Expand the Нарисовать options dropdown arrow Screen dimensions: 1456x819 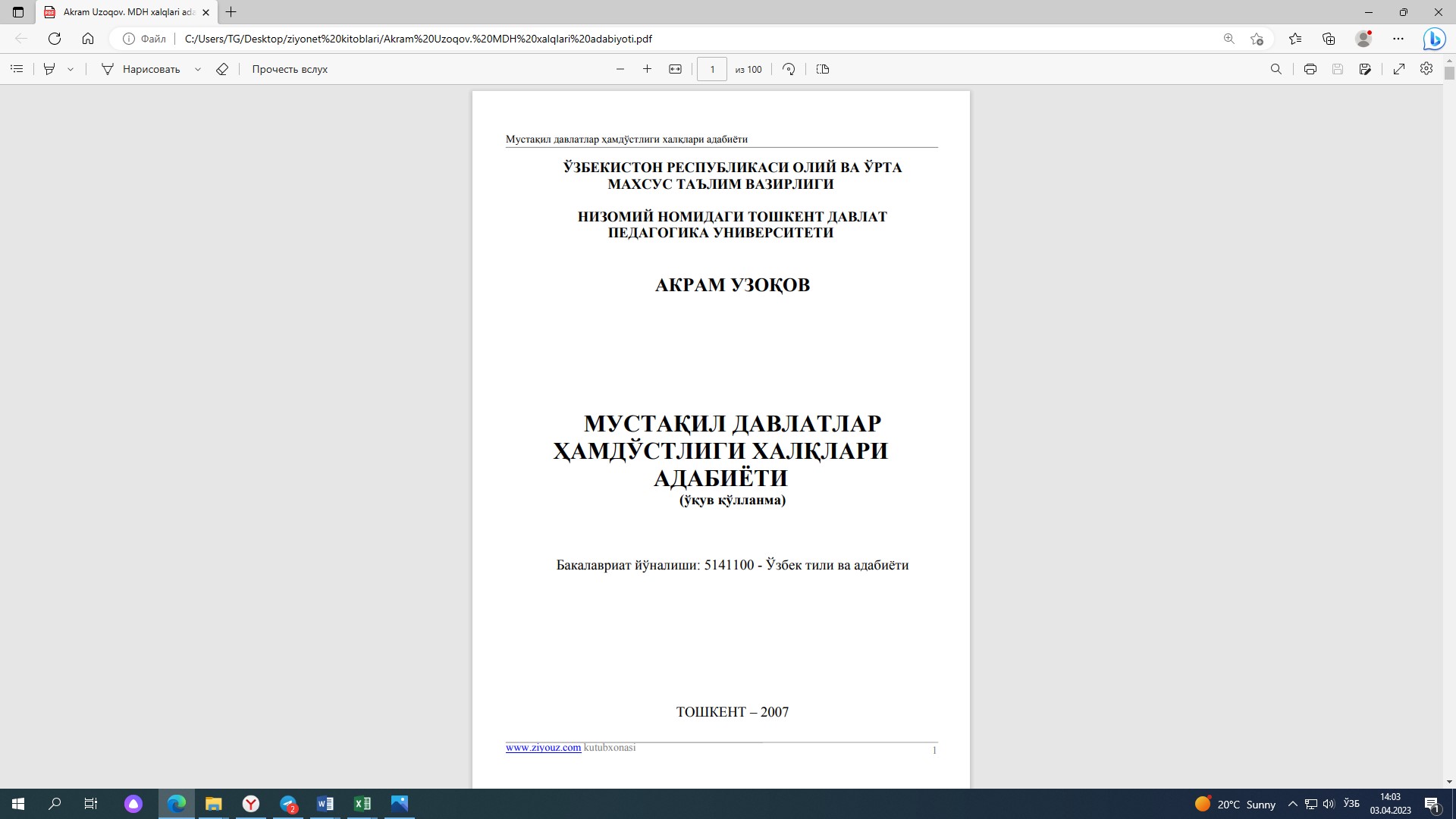pos(198,69)
